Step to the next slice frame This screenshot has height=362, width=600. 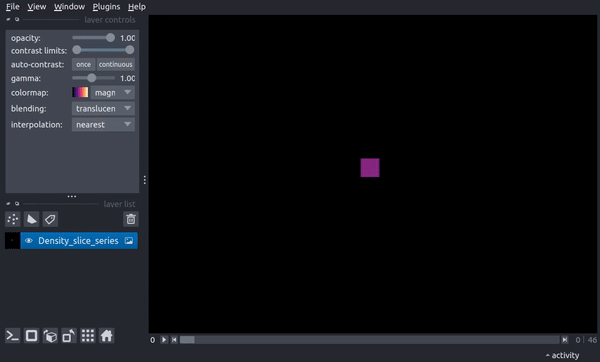coord(565,339)
